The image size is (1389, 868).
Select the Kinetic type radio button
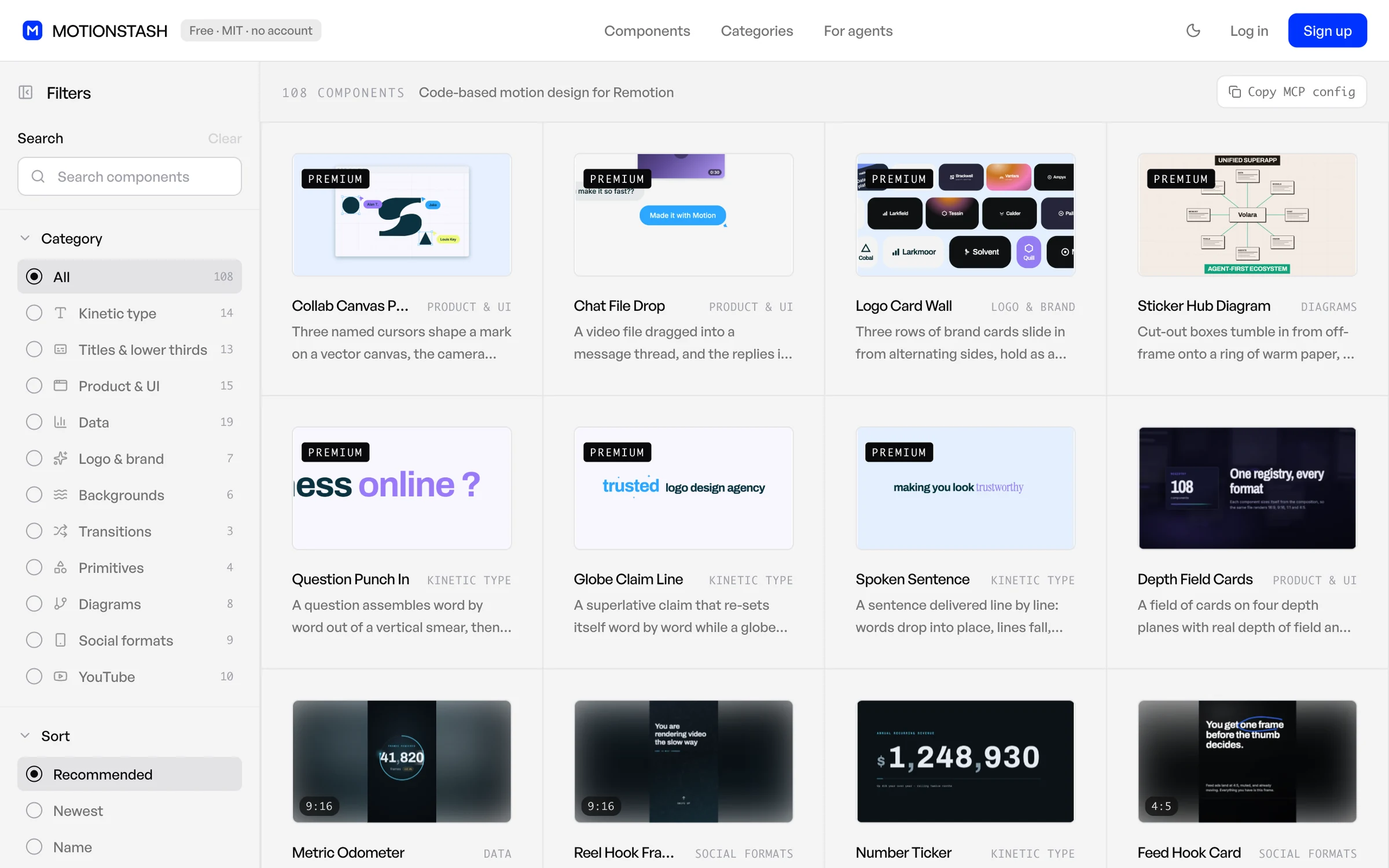coord(34,313)
